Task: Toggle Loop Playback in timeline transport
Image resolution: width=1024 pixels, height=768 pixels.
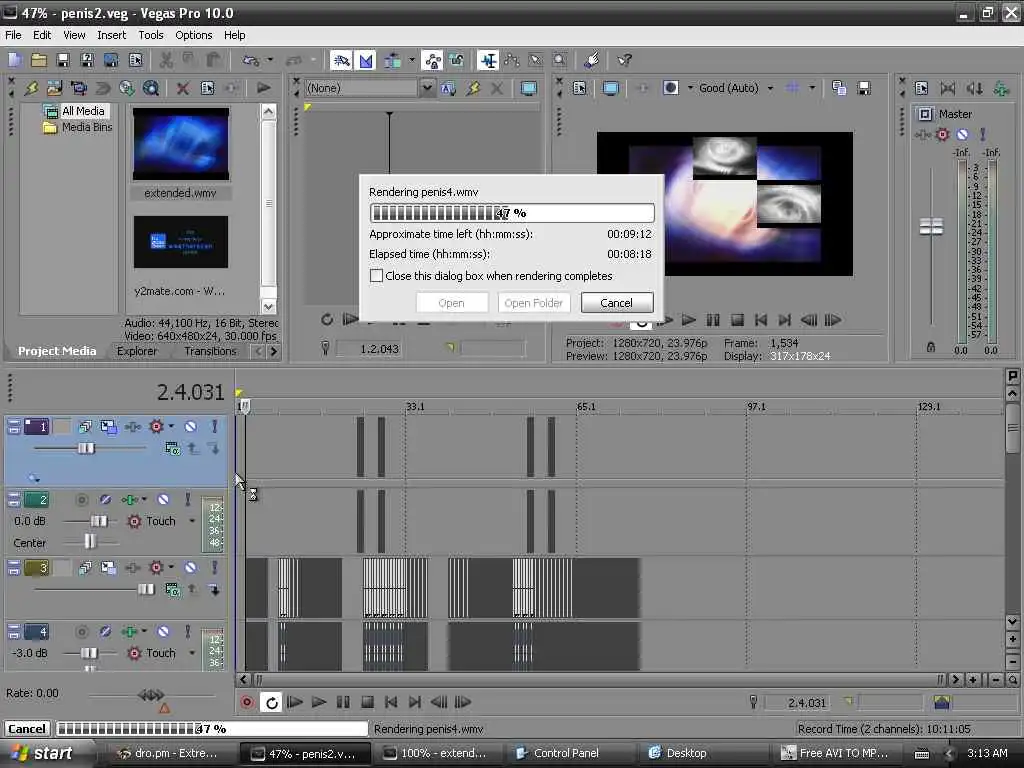Action: coord(271,702)
